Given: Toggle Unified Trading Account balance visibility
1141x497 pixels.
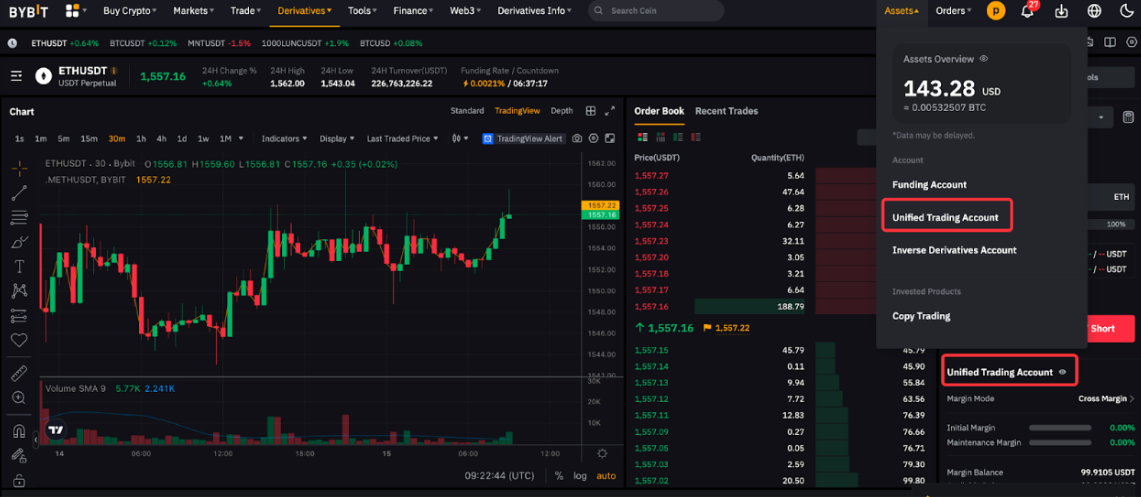Looking at the screenshot, I should pos(1062,372).
